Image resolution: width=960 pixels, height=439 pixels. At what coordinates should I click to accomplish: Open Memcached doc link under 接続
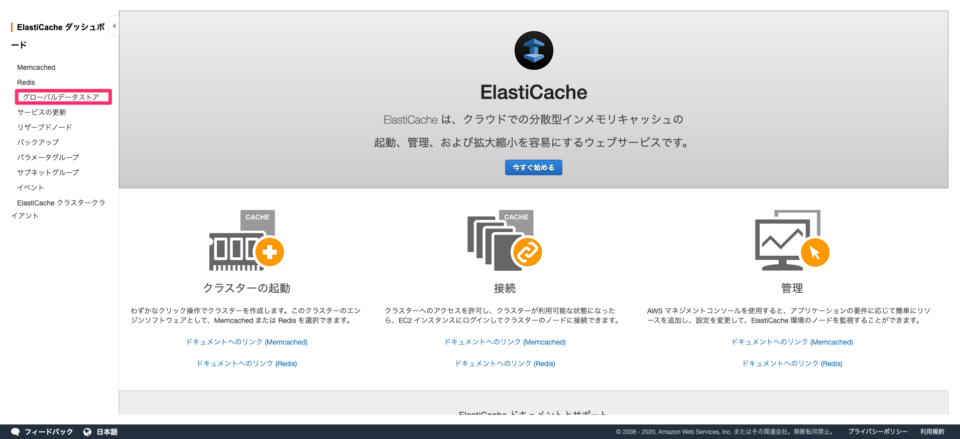click(505, 342)
